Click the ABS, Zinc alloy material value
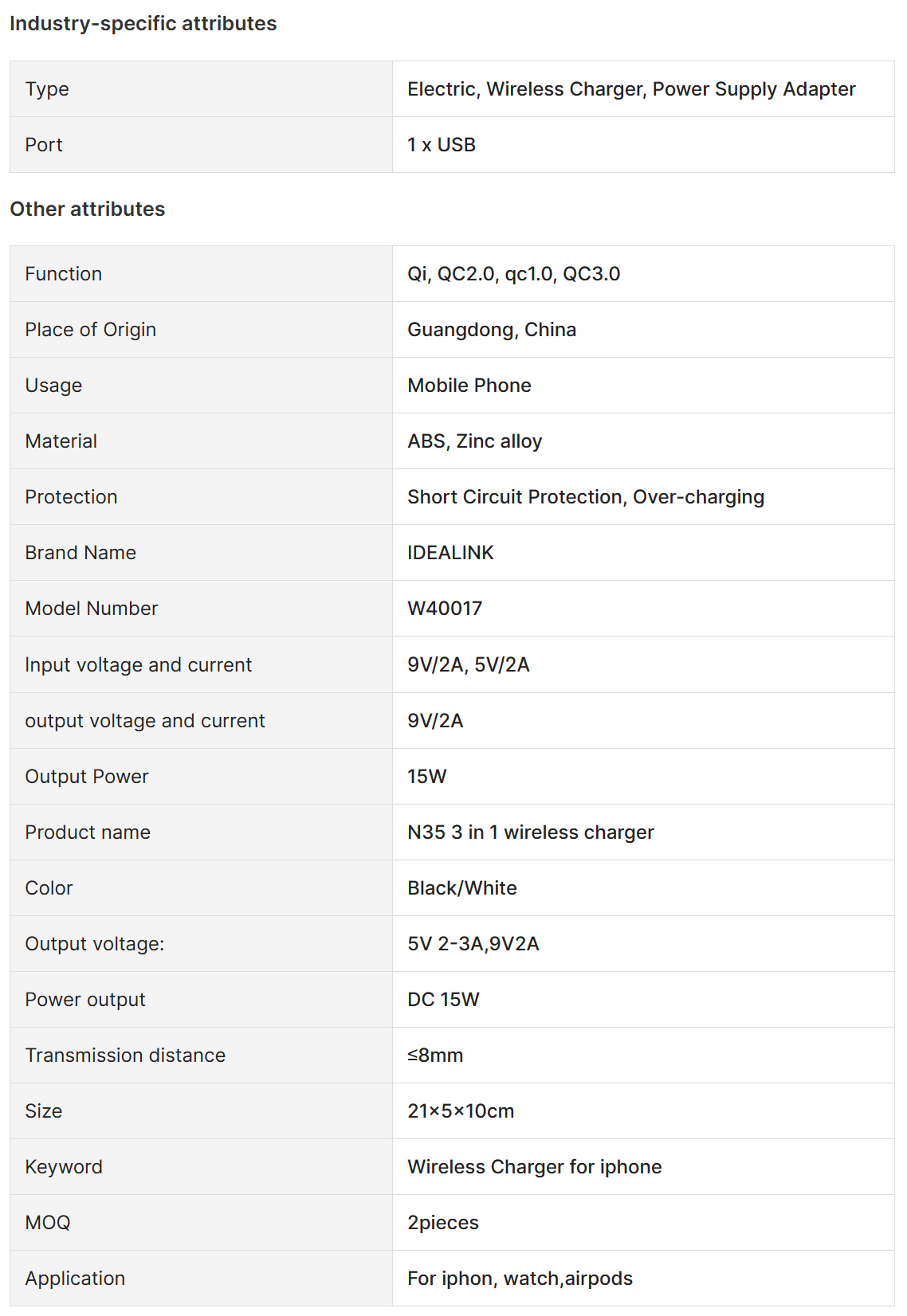Viewport: 907px width, 1316px height. point(475,441)
